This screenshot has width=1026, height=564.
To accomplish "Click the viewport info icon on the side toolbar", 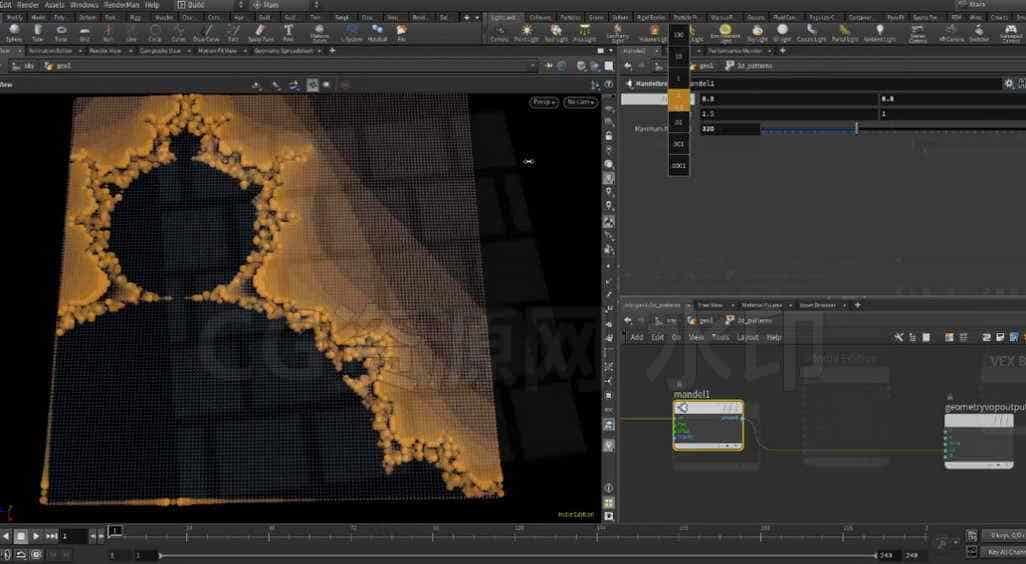I will click(609, 488).
